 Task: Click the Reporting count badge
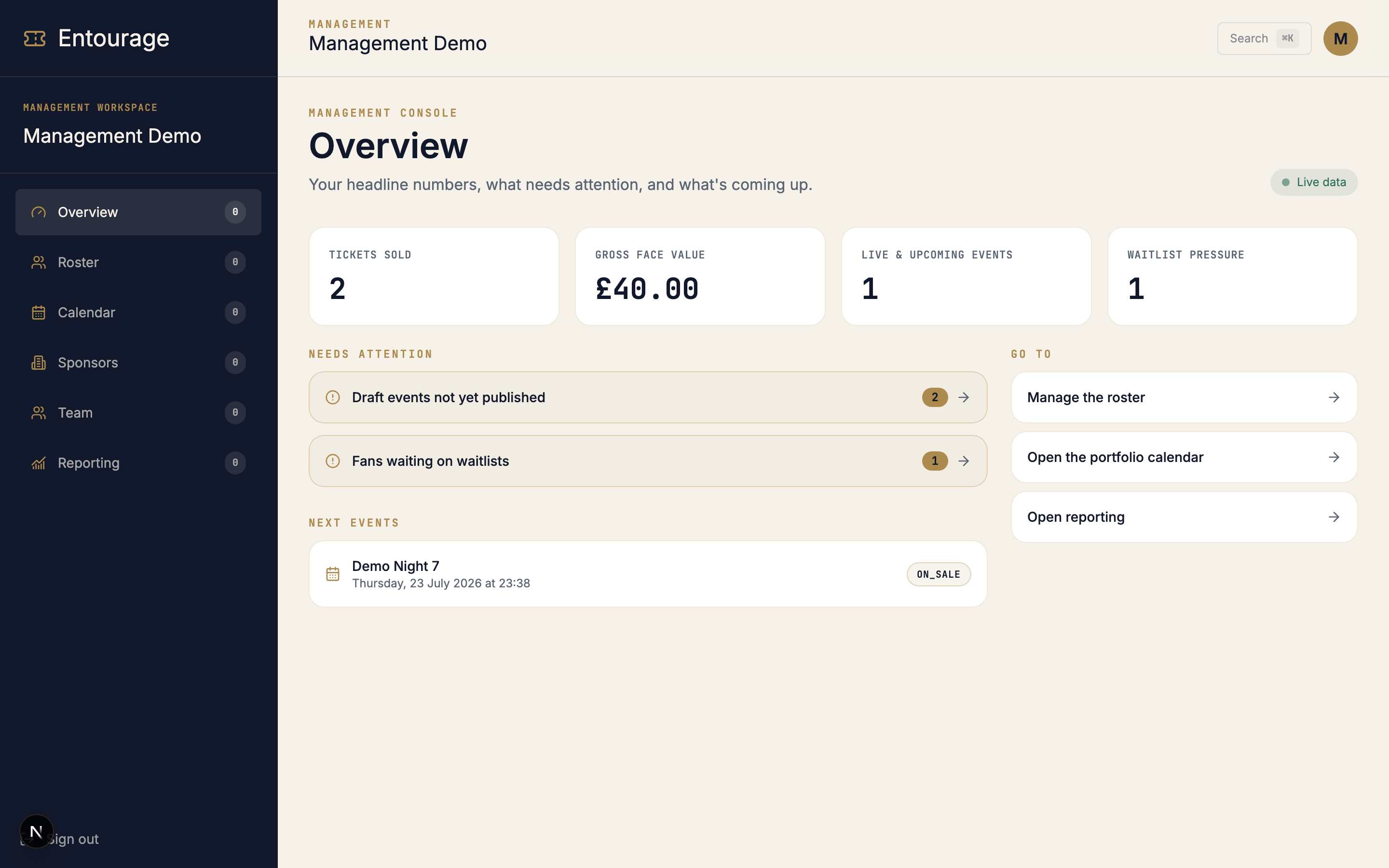coord(235,463)
